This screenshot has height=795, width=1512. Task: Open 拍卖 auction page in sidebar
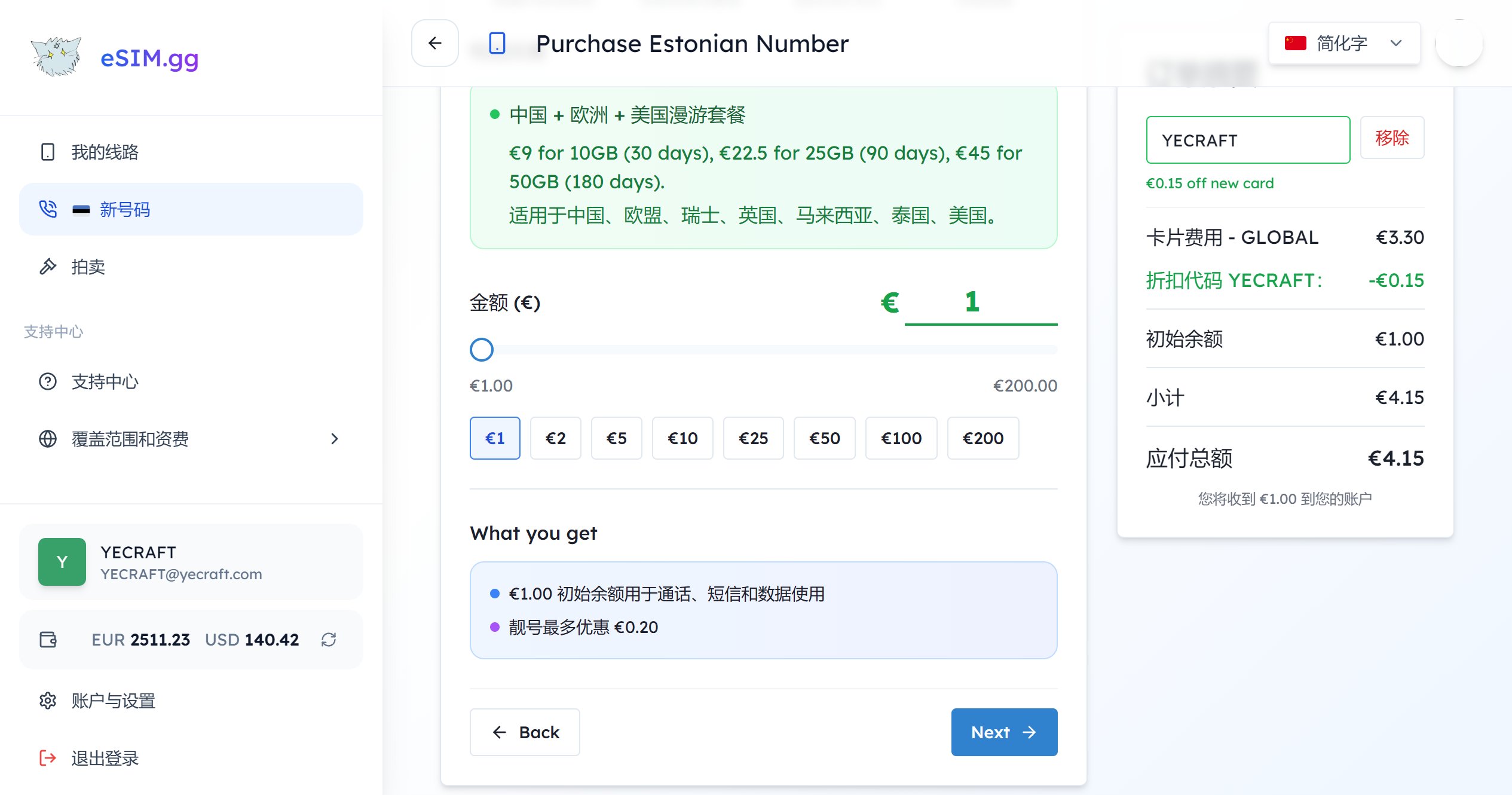pos(88,267)
